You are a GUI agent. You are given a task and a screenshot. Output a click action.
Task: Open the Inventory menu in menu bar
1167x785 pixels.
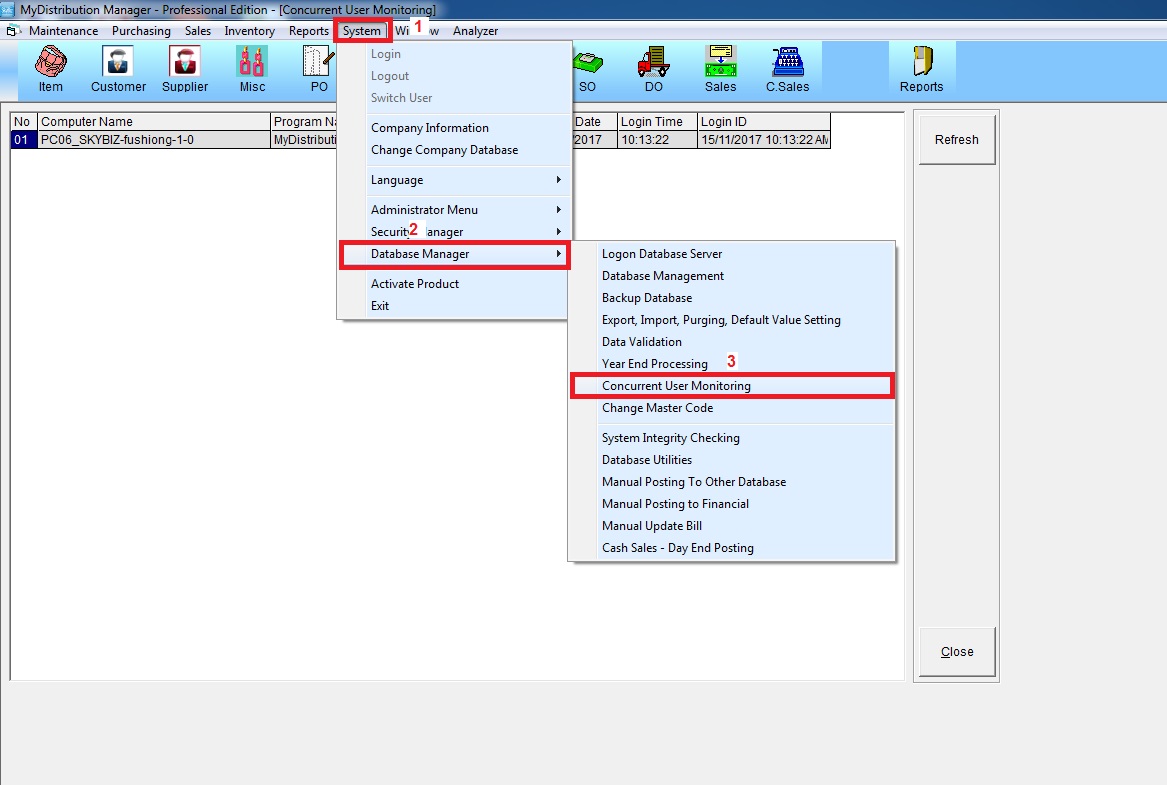249,31
